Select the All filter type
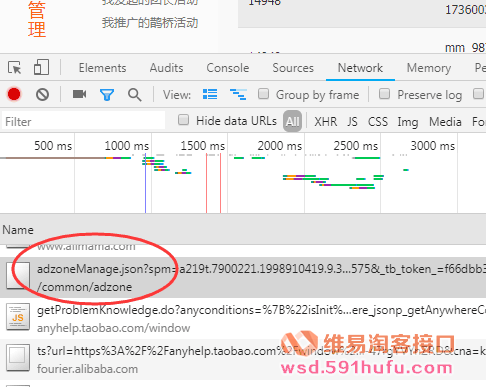This screenshot has height=387, width=486. [292, 121]
